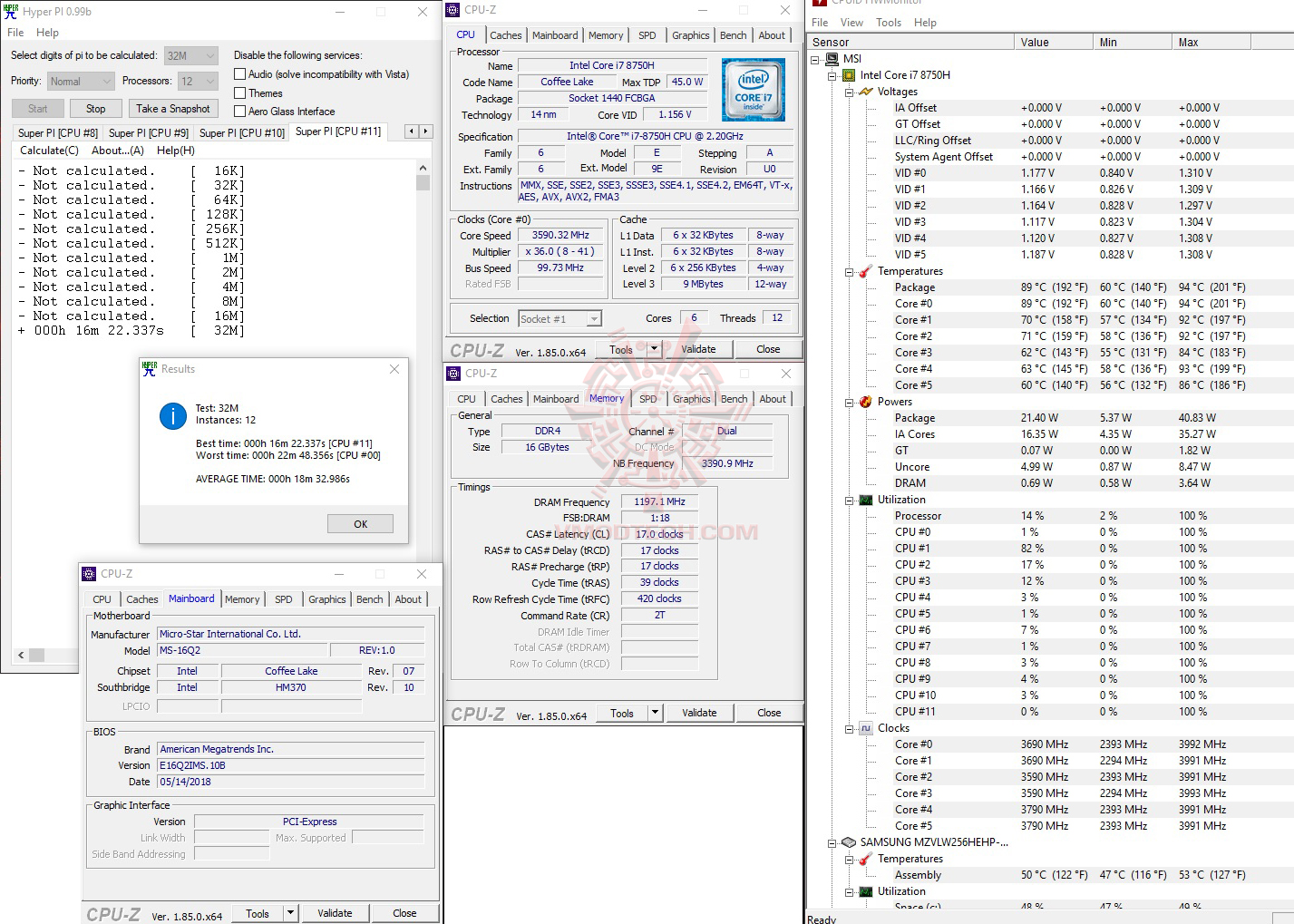Open Graphics tab in the CPU-Z motherboard window
Image resolution: width=1294 pixels, height=924 pixels.
point(327,599)
